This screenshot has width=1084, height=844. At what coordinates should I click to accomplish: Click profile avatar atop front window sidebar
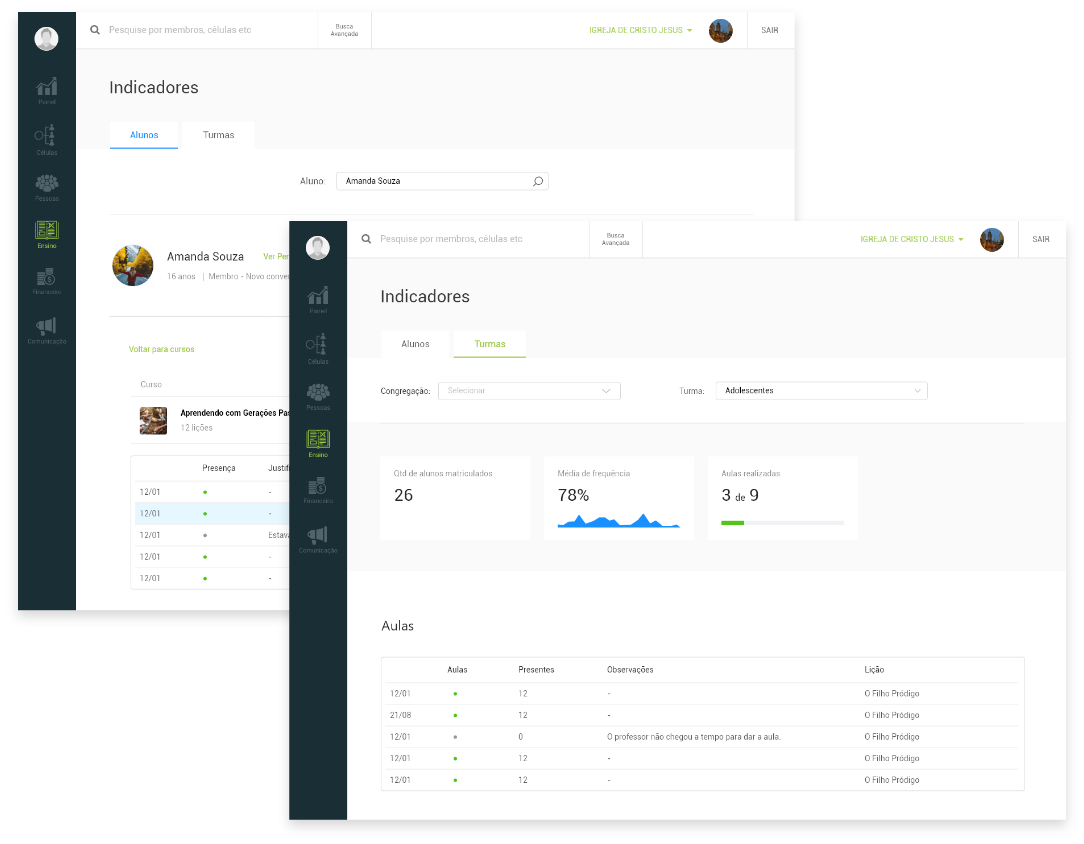click(318, 247)
